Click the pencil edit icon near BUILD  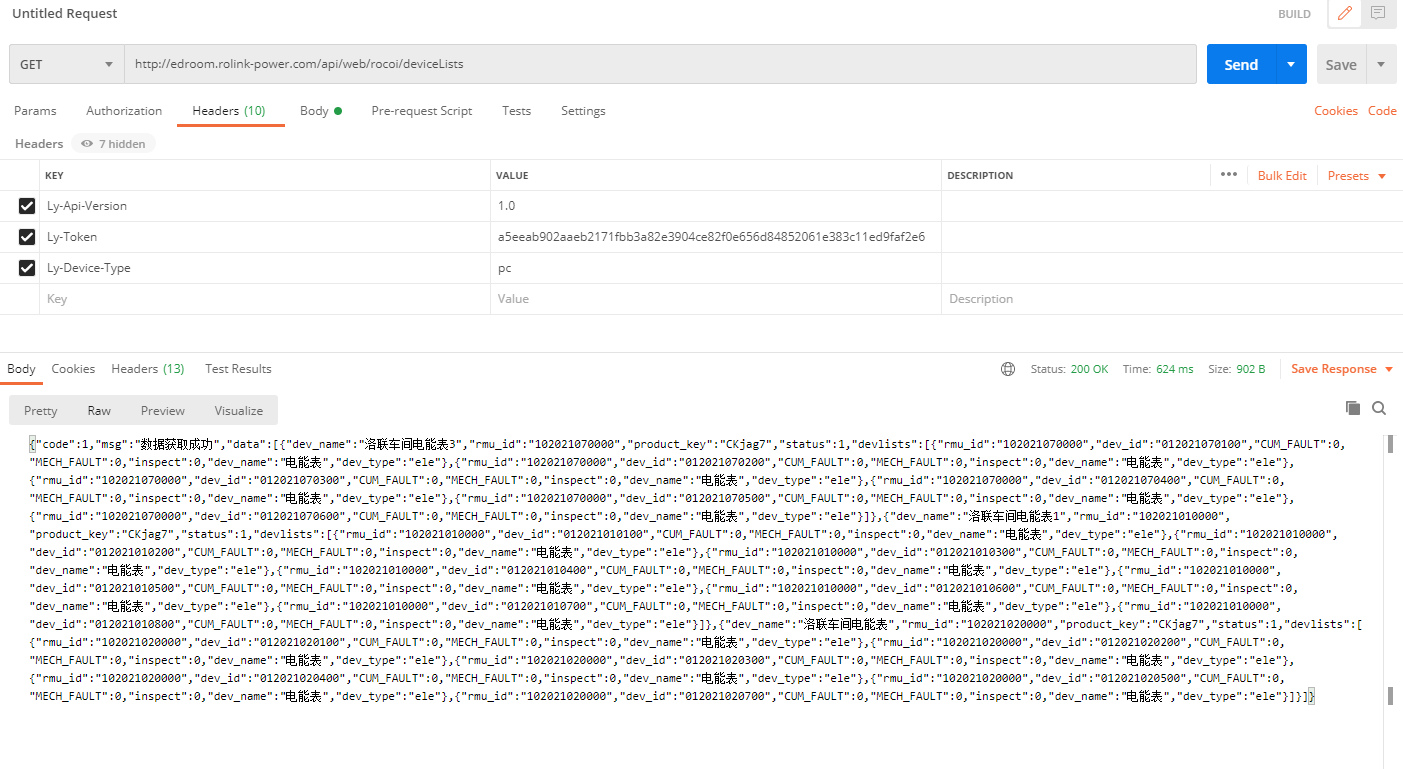pyautogui.click(x=1344, y=14)
